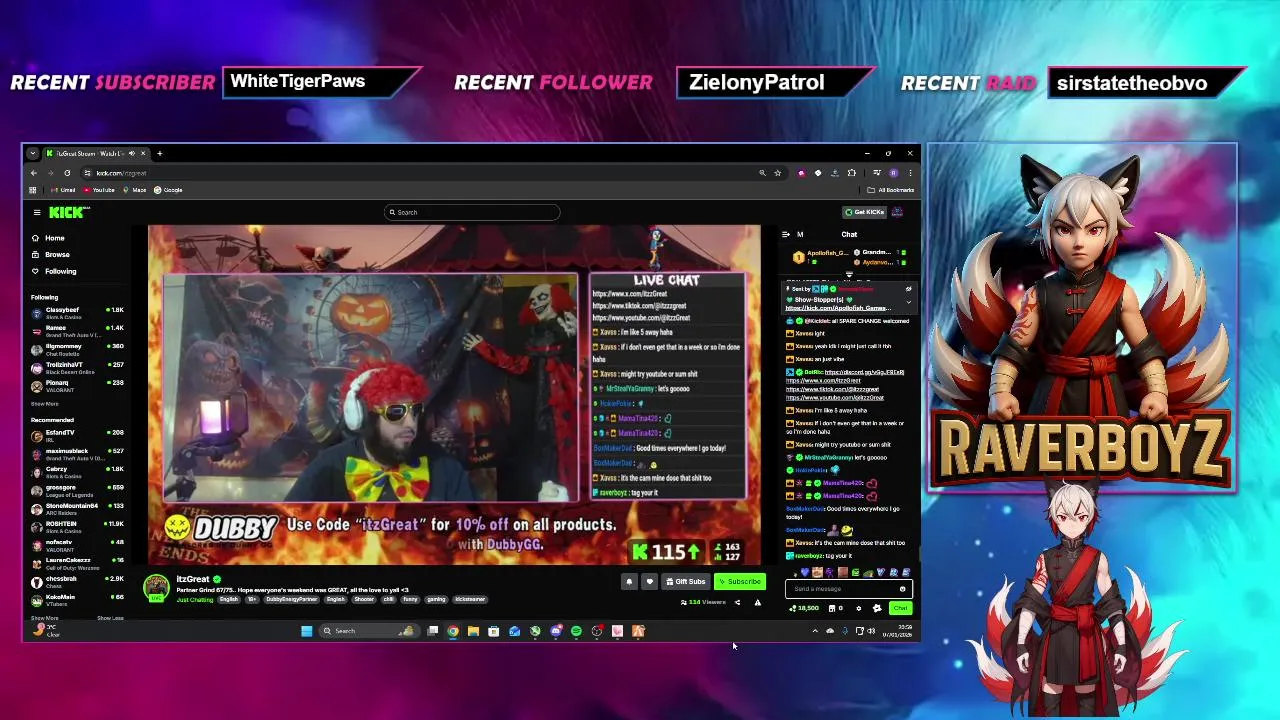Click the Get KICKs button
Viewport: 1280px width, 720px height.
point(864,212)
